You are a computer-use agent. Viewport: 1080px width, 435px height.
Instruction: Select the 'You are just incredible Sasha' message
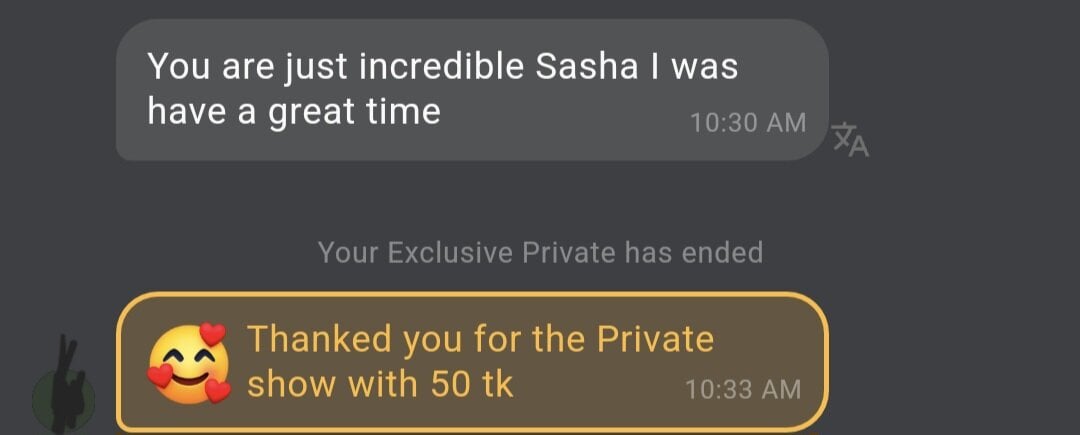tap(471, 90)
